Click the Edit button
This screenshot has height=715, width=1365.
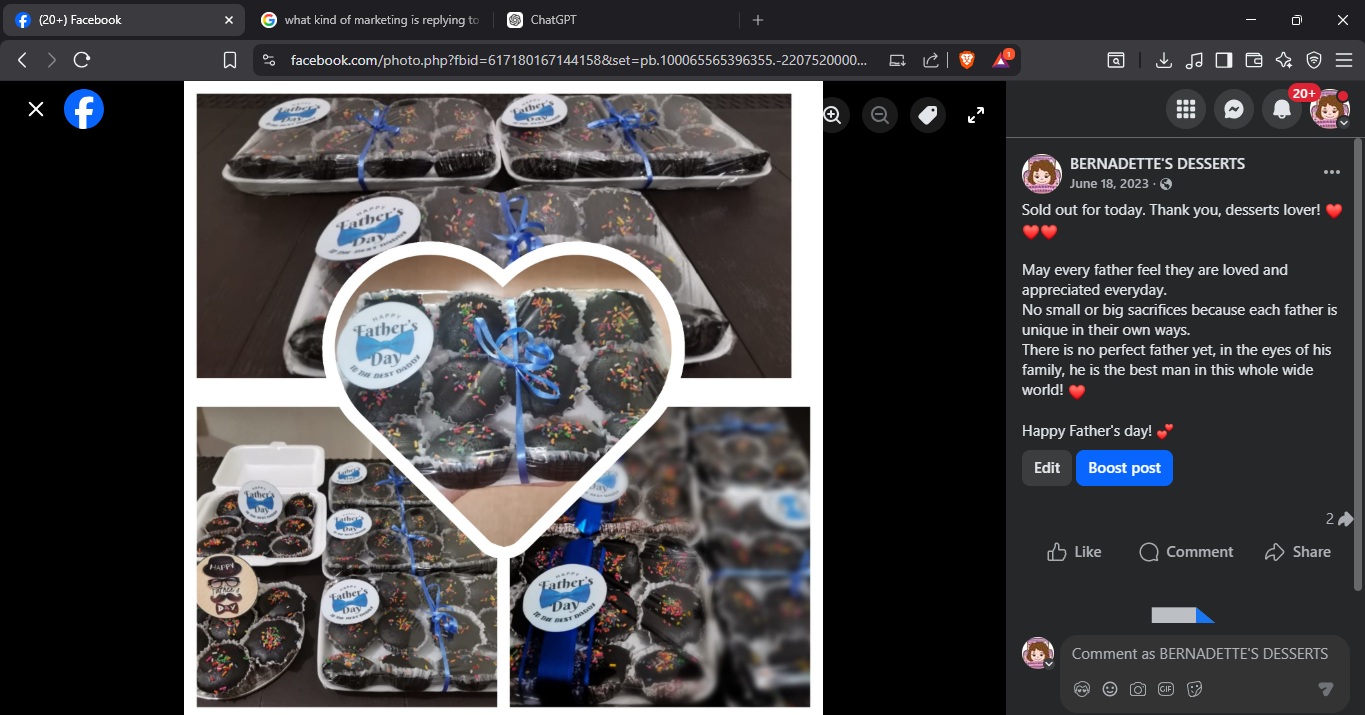point(1047,468)
